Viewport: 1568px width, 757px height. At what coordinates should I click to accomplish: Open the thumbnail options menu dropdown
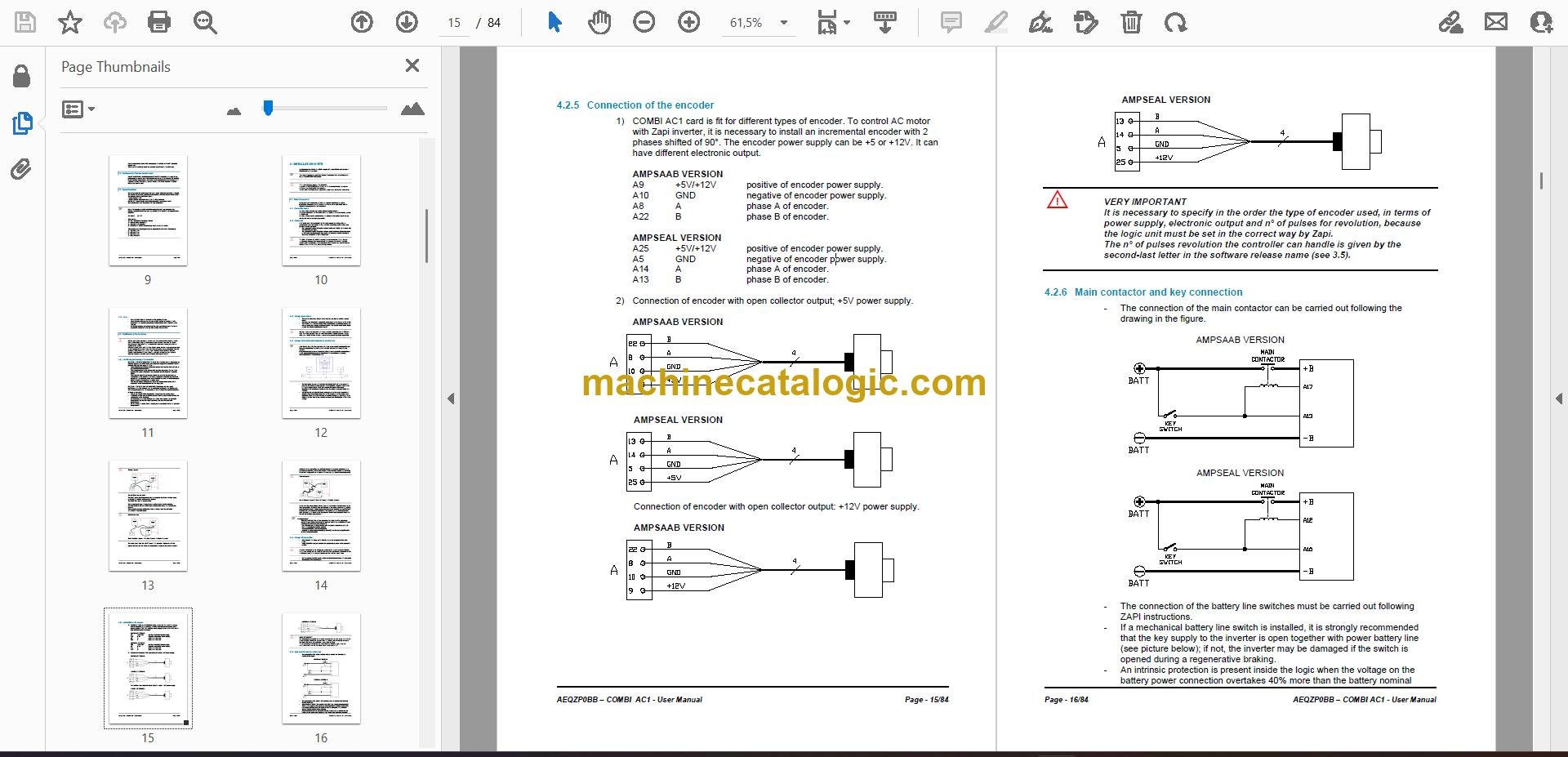tap(78, 109)
